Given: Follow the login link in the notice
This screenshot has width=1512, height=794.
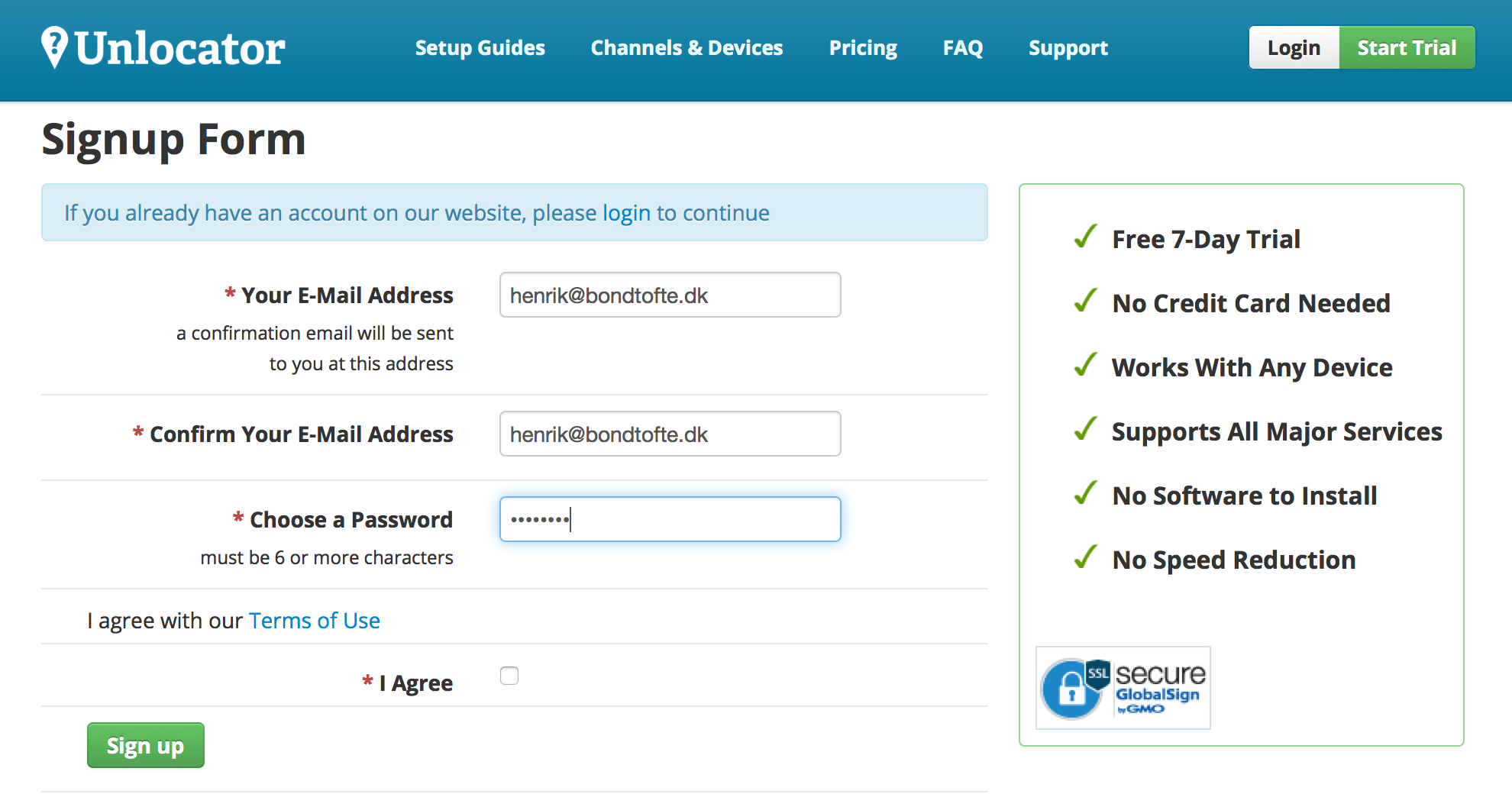Looking at the screenshot, I should pos(626,213).
